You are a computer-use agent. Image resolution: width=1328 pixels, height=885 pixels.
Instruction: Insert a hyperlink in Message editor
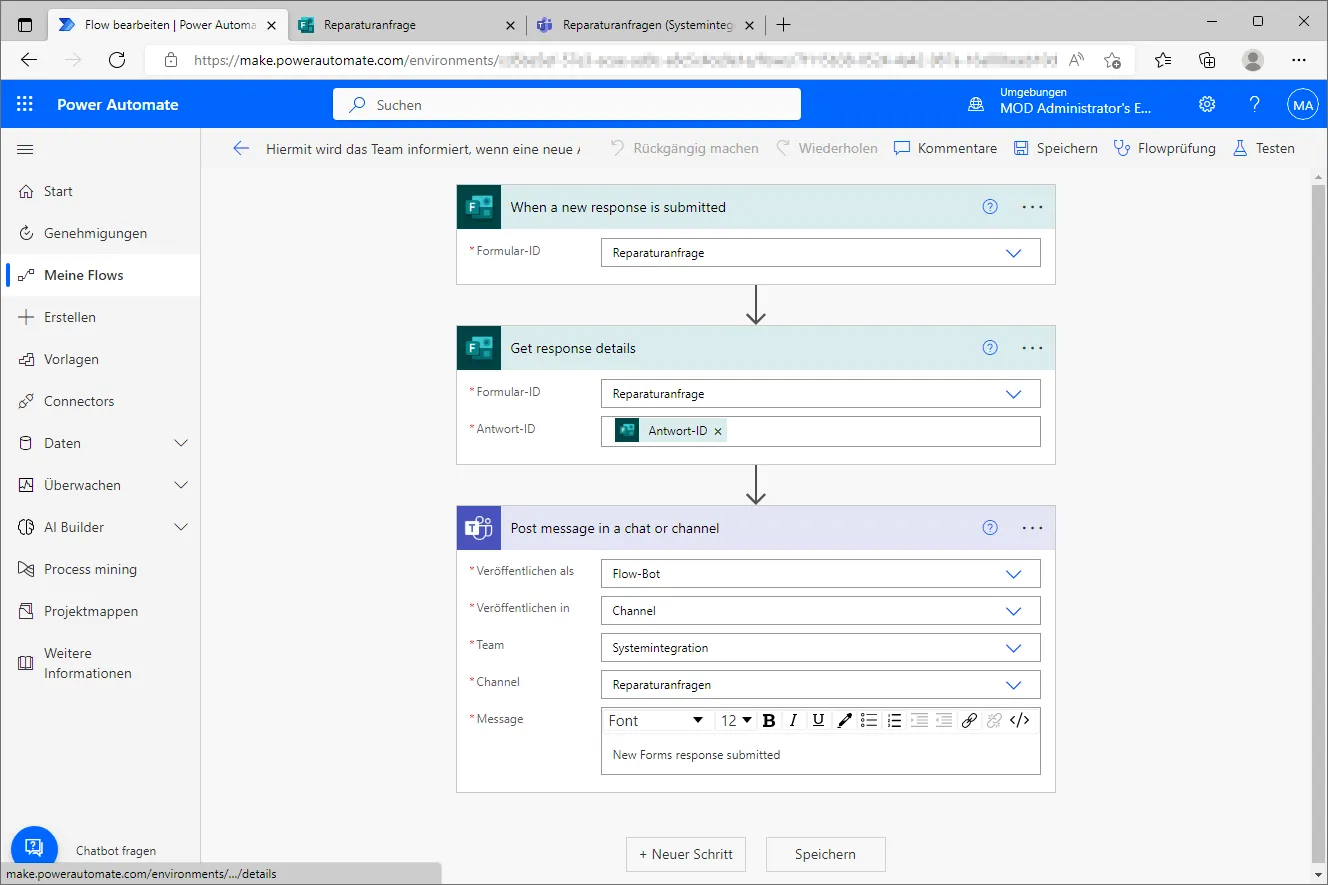969,720
